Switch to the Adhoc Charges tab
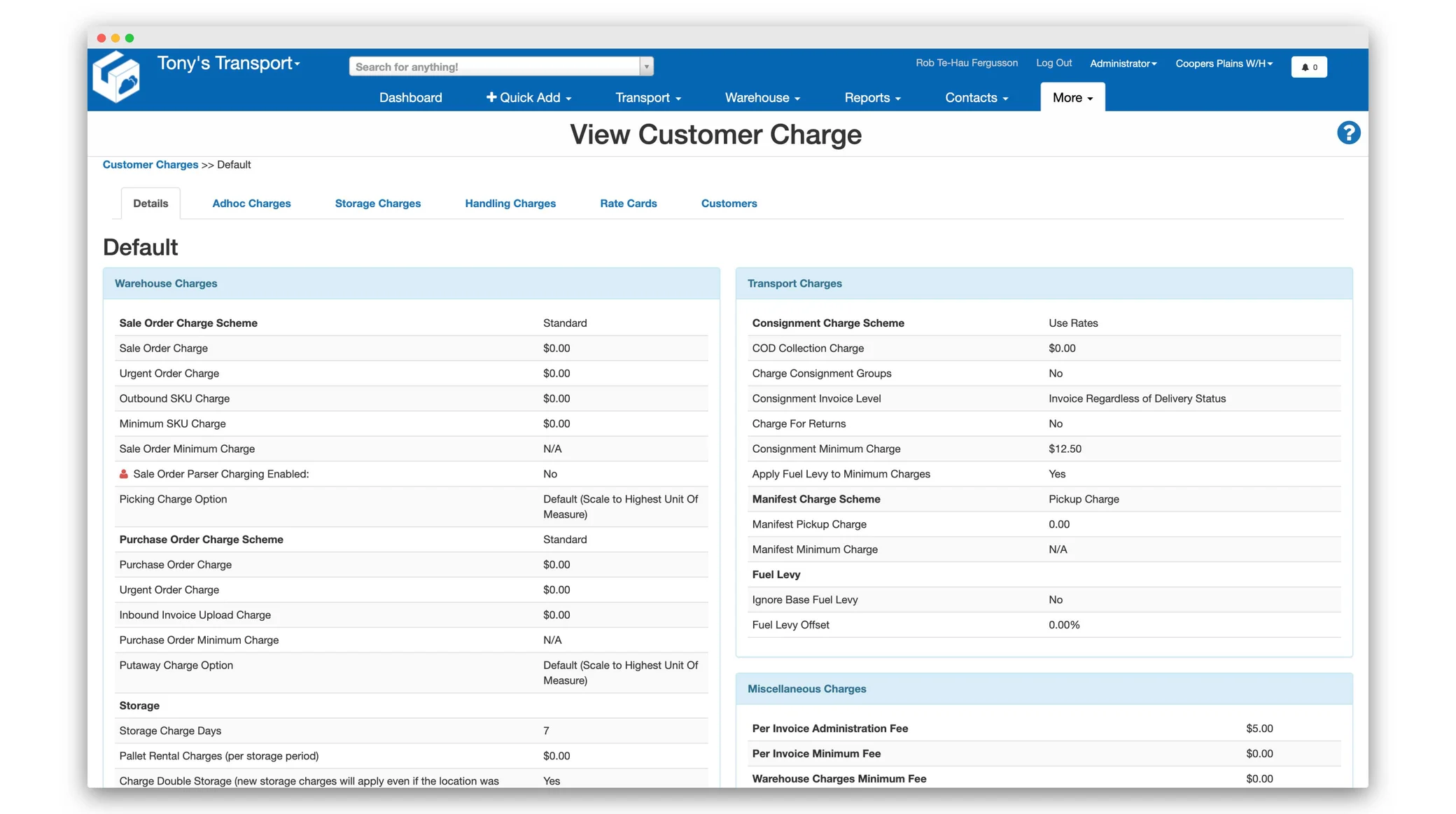The height and width of the screenshot is (814, 1456). click(x=251, y=204)
